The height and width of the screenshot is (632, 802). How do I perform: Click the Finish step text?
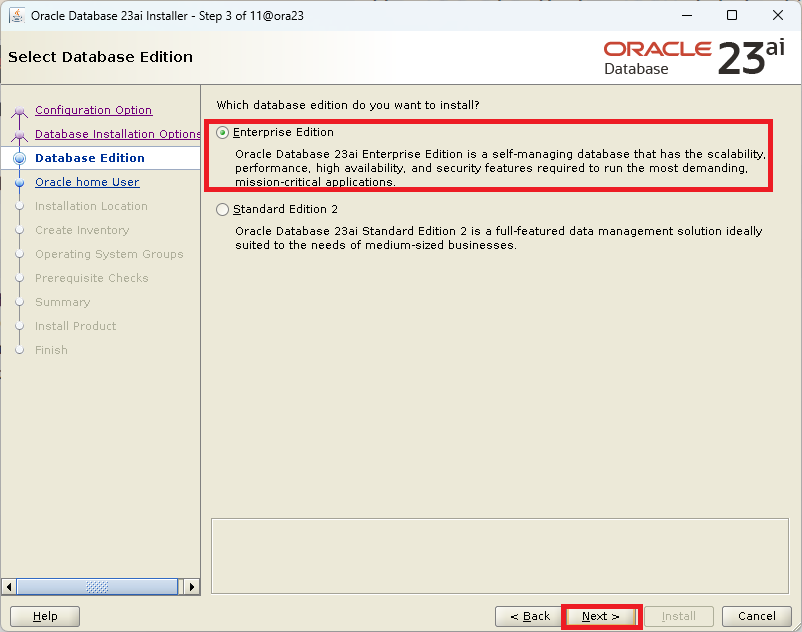point(51,350)
